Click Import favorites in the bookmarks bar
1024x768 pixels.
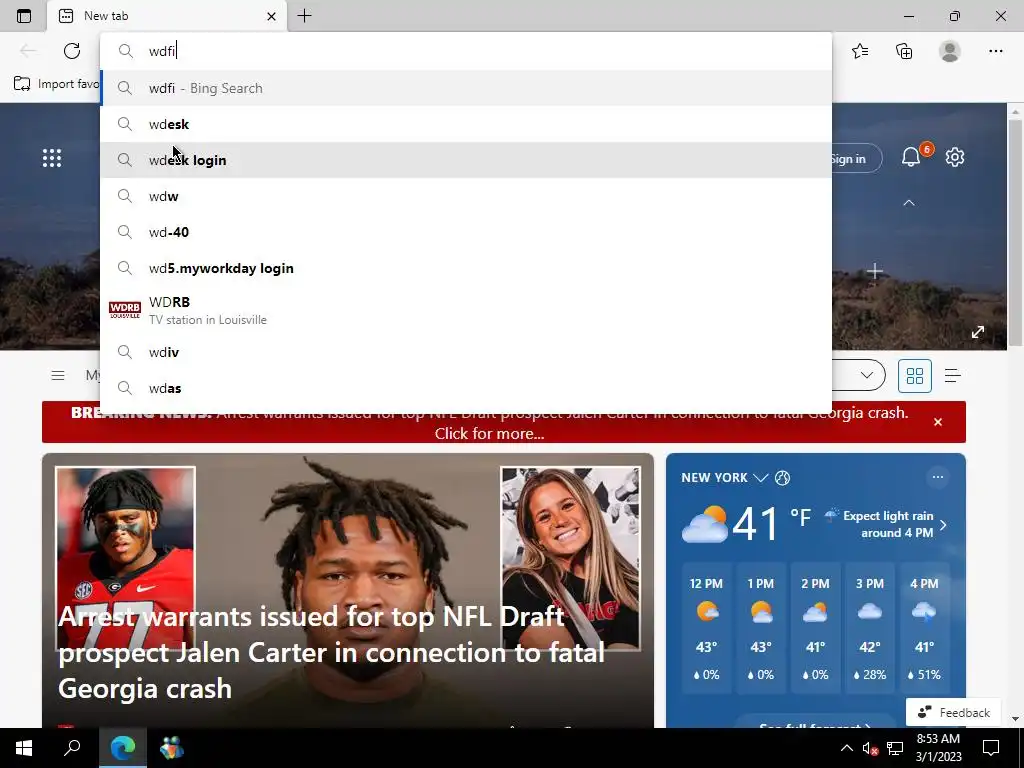coord(56,84)
